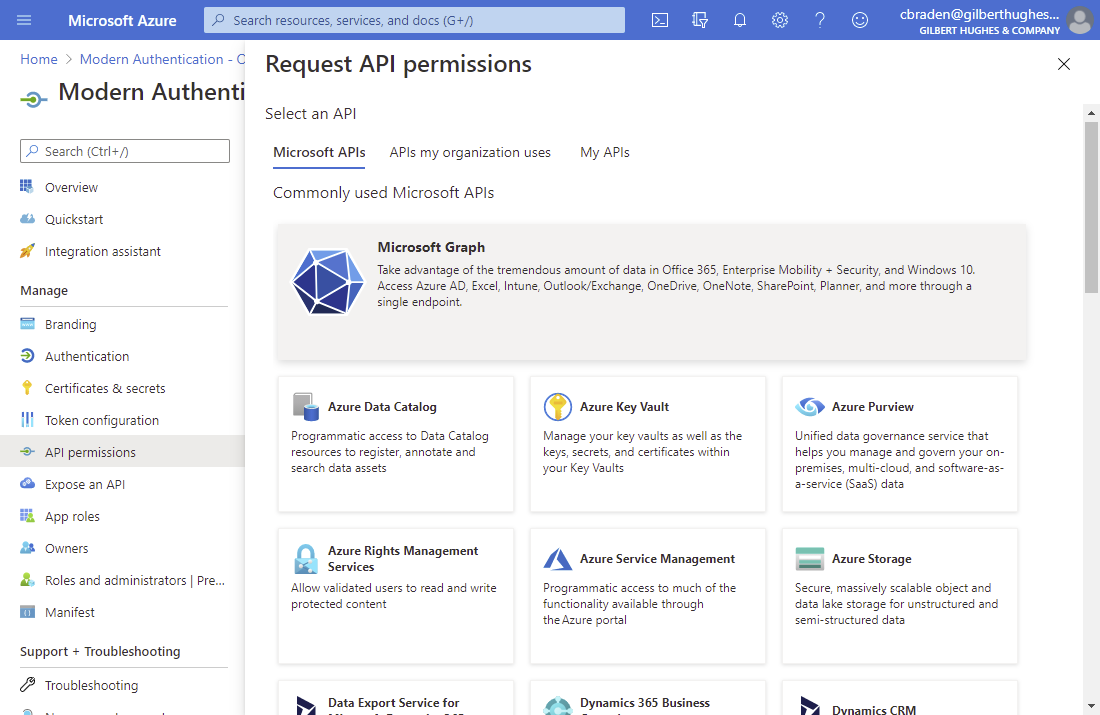Click the Microsoft Graph polyhedron logo

tap(328, 281)
